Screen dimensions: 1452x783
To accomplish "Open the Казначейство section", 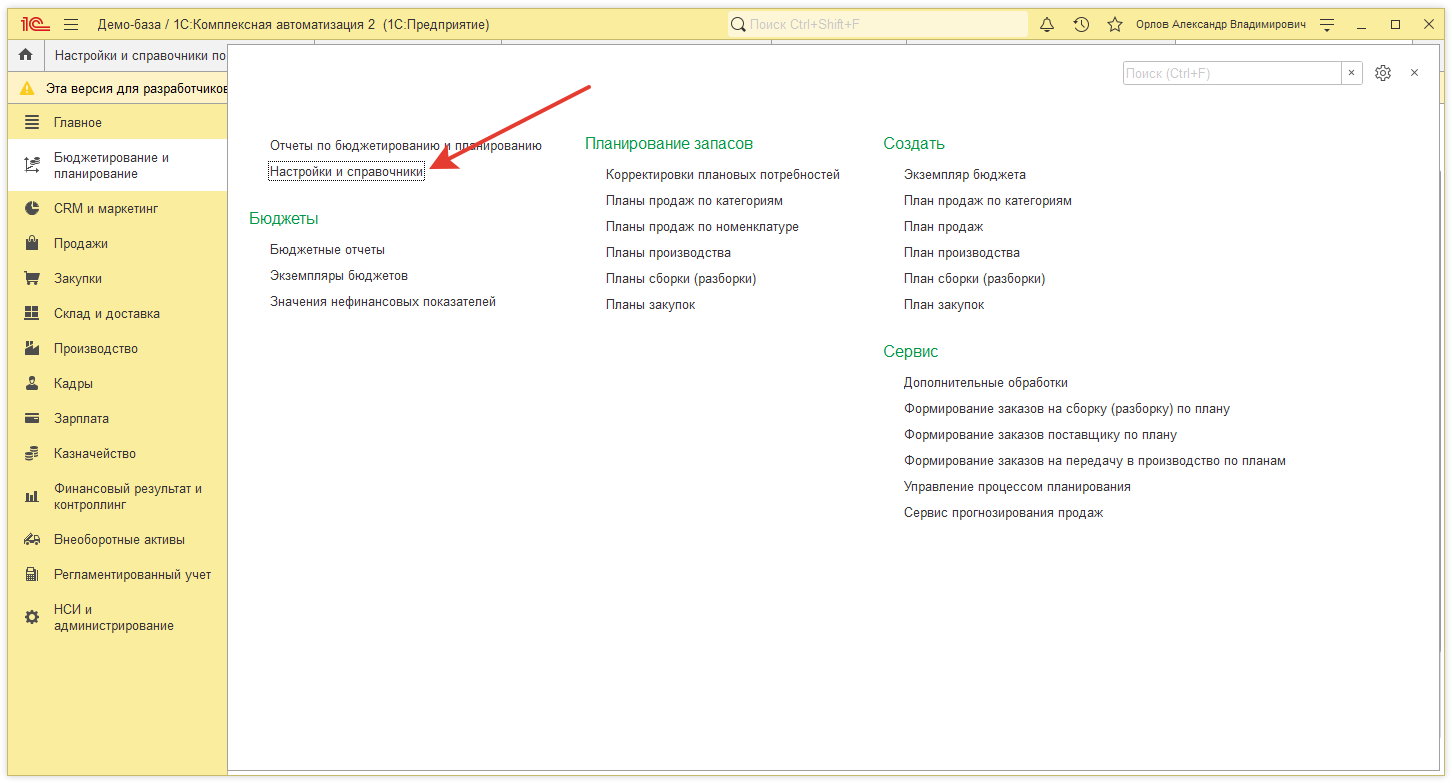I will [x=94, y=454].
